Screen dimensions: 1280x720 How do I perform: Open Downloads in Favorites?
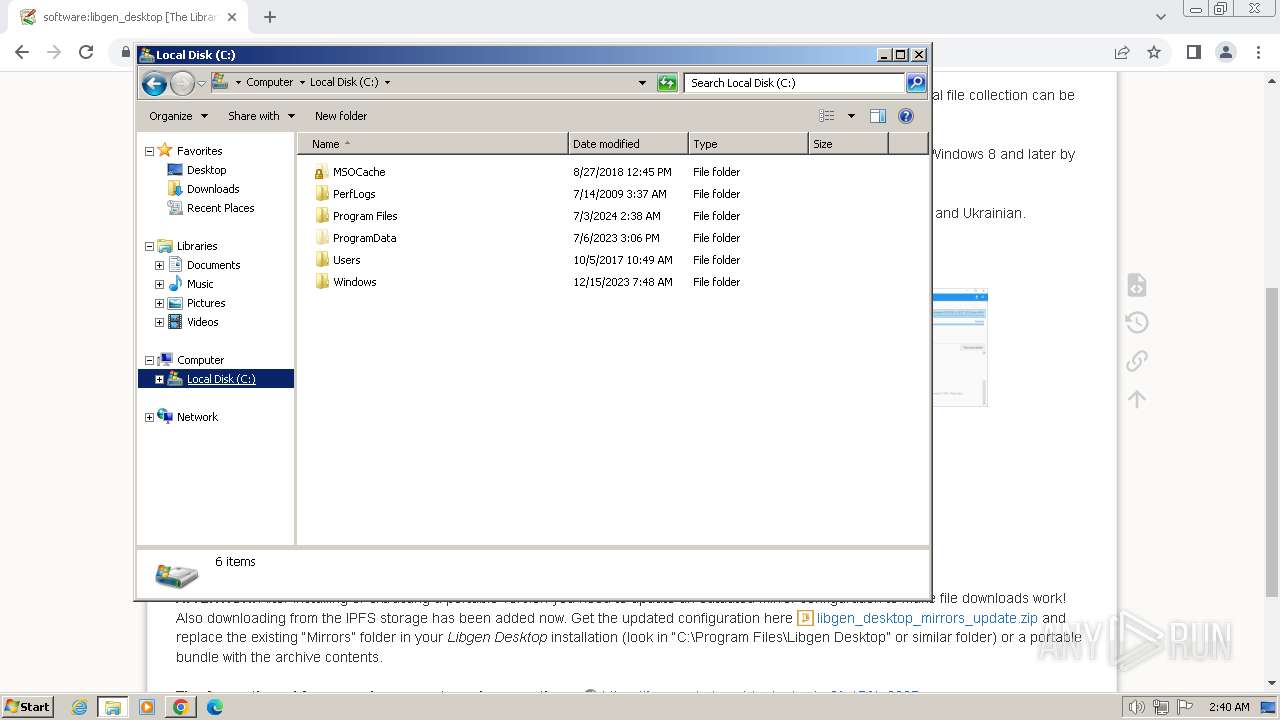pyautogui.click(x=212, y=189)
